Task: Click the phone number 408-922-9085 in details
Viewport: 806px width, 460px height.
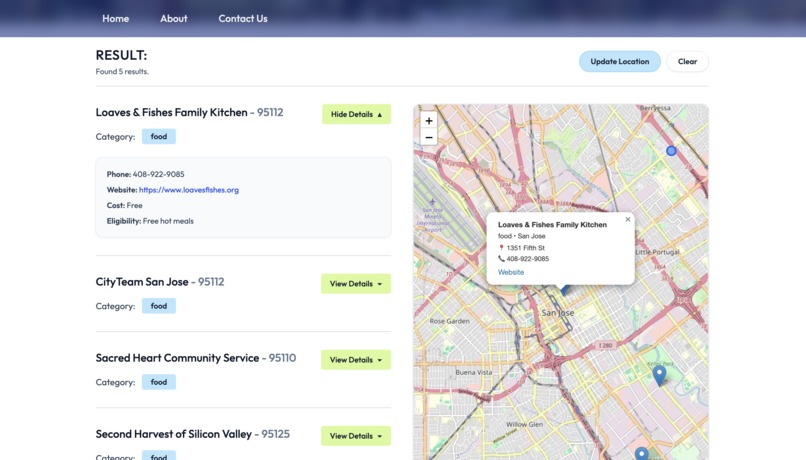Action: [x=158, y=174]
